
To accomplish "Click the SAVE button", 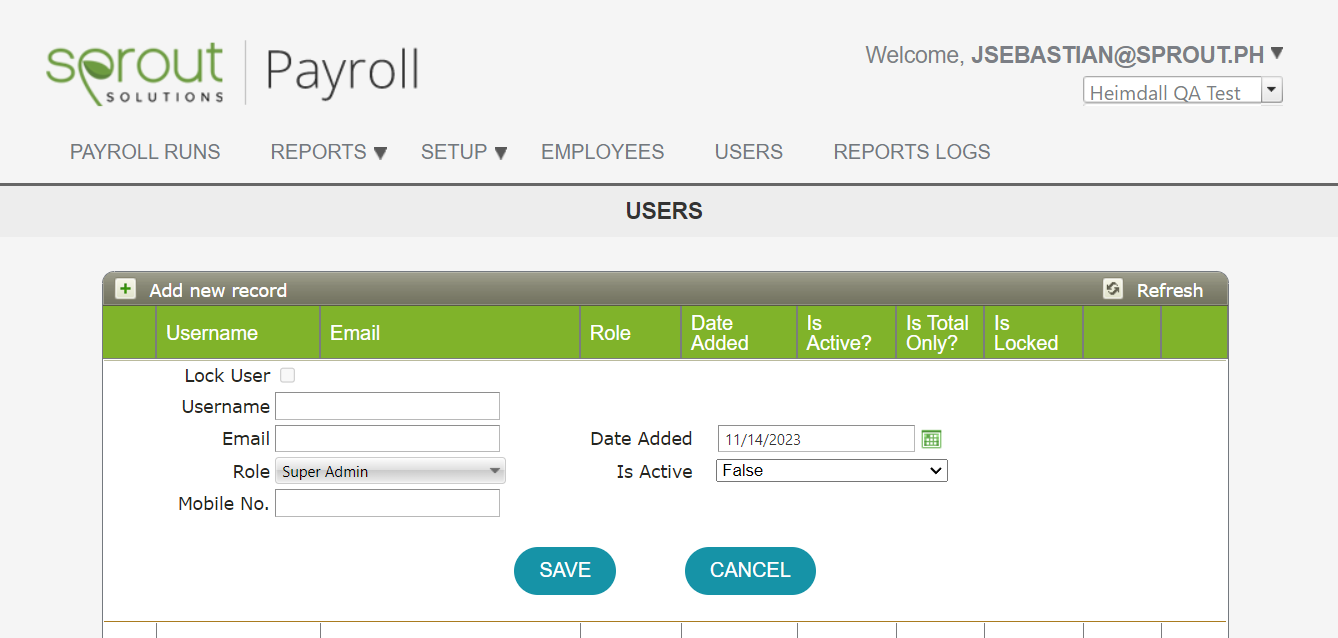I will [x=565, y=570].
